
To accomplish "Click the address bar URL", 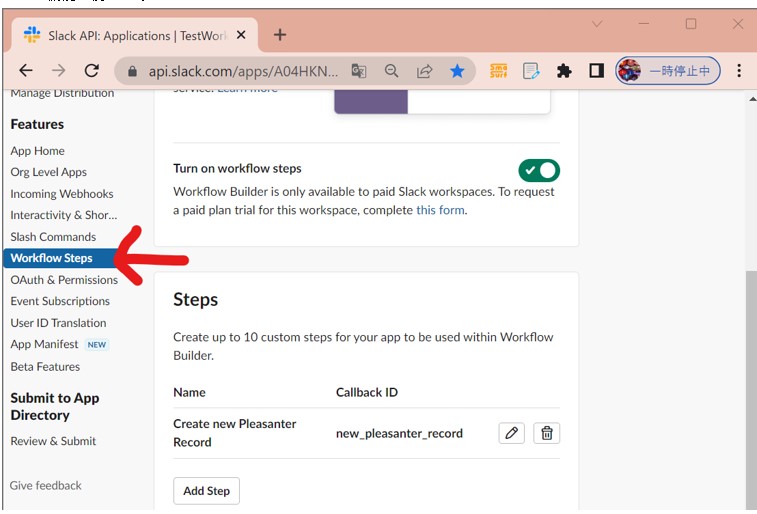I will point(243,71).
